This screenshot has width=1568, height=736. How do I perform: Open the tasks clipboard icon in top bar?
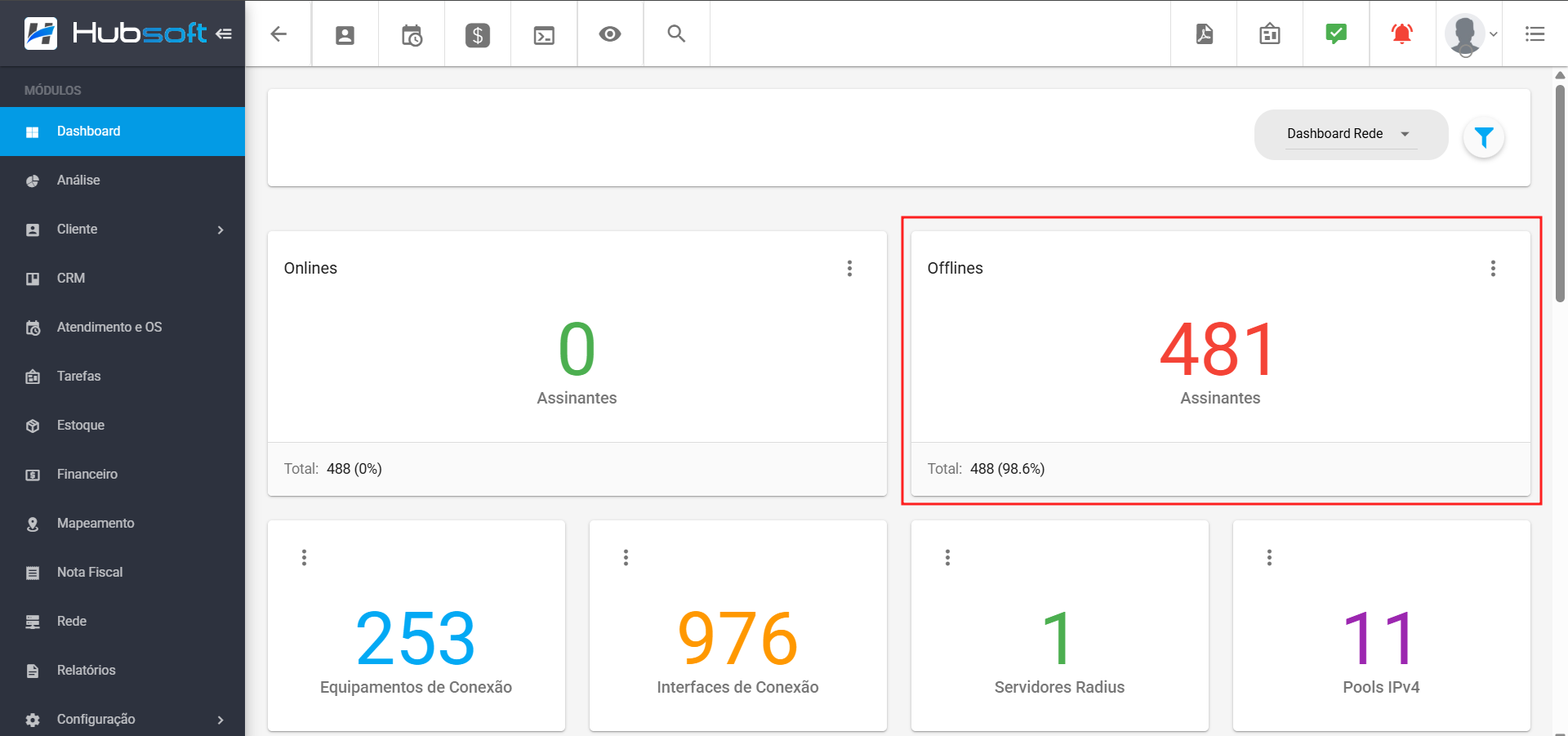coord(1270,33)
